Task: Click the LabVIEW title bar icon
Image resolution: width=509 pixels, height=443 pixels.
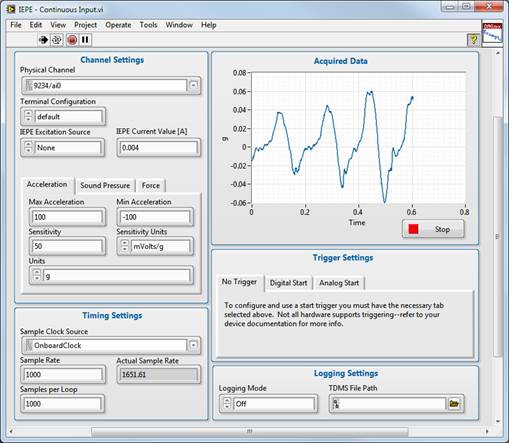Action: pyautogui.click(x=10, y=9)
